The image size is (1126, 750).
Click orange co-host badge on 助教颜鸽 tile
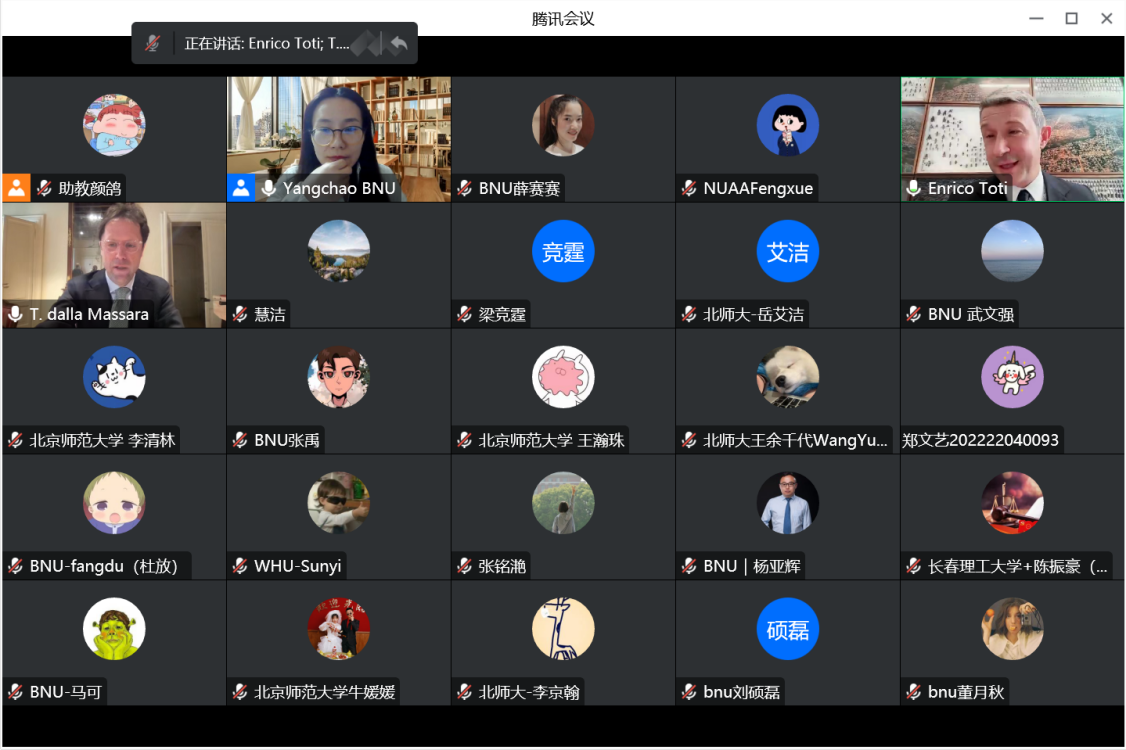(16, 188)
